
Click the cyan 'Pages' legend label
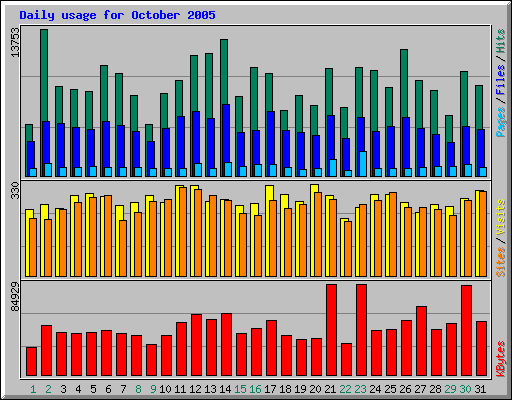pyautogui.click(x=501, y=122)
